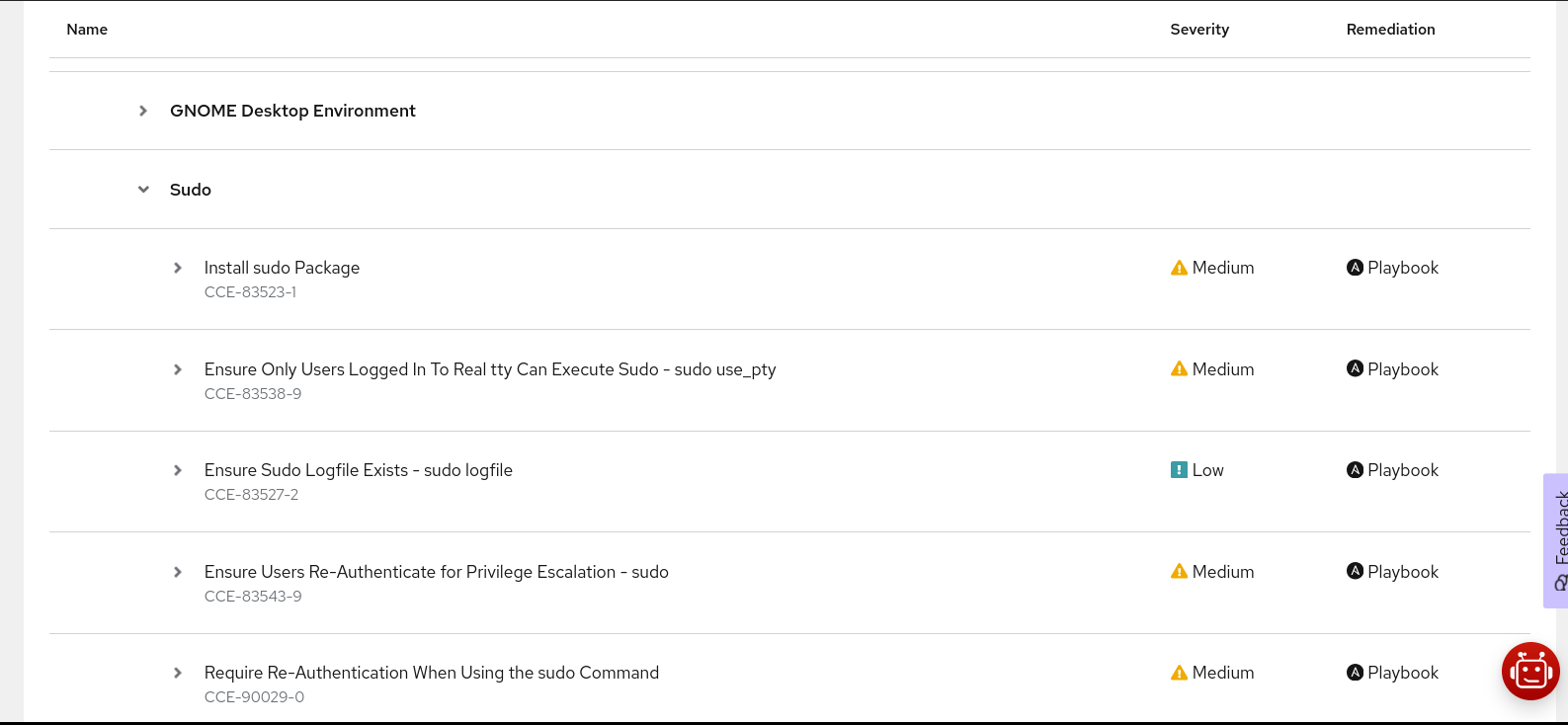Collapse the Sudo group
Screen dimensions: 1568x725
[143, 190]
